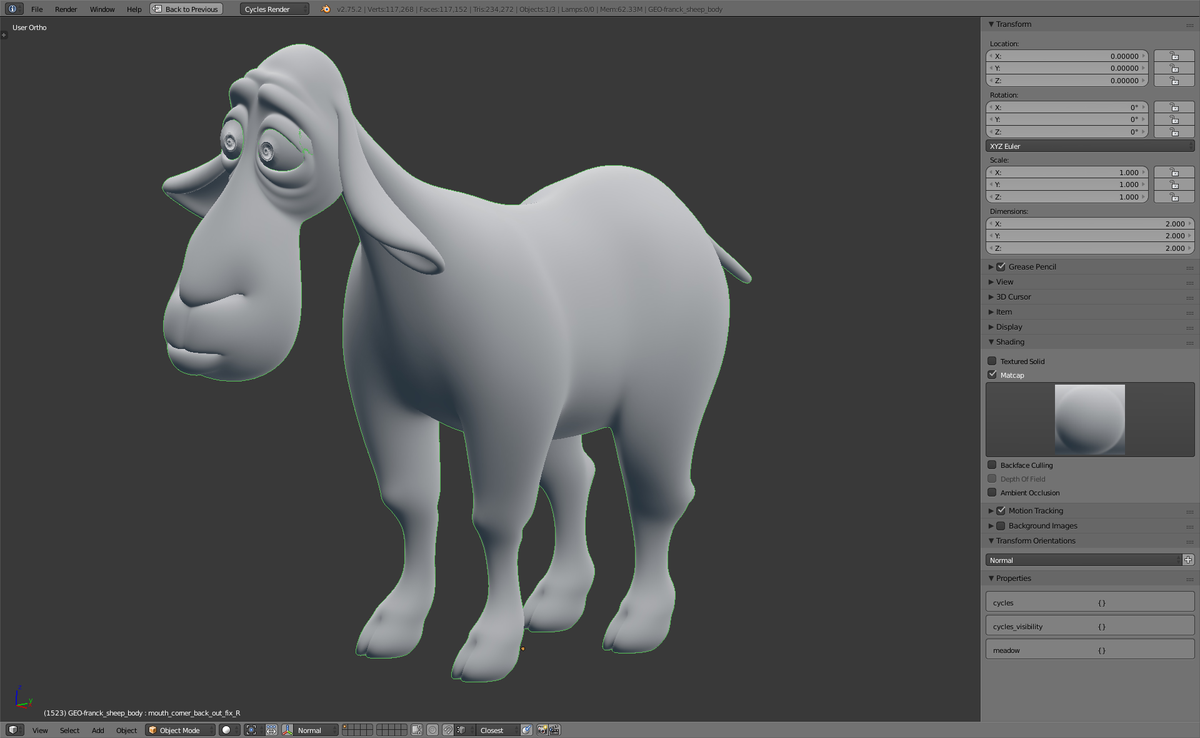
Task: Open the Closest snap target dropdown
Action: tap(497, 730)
